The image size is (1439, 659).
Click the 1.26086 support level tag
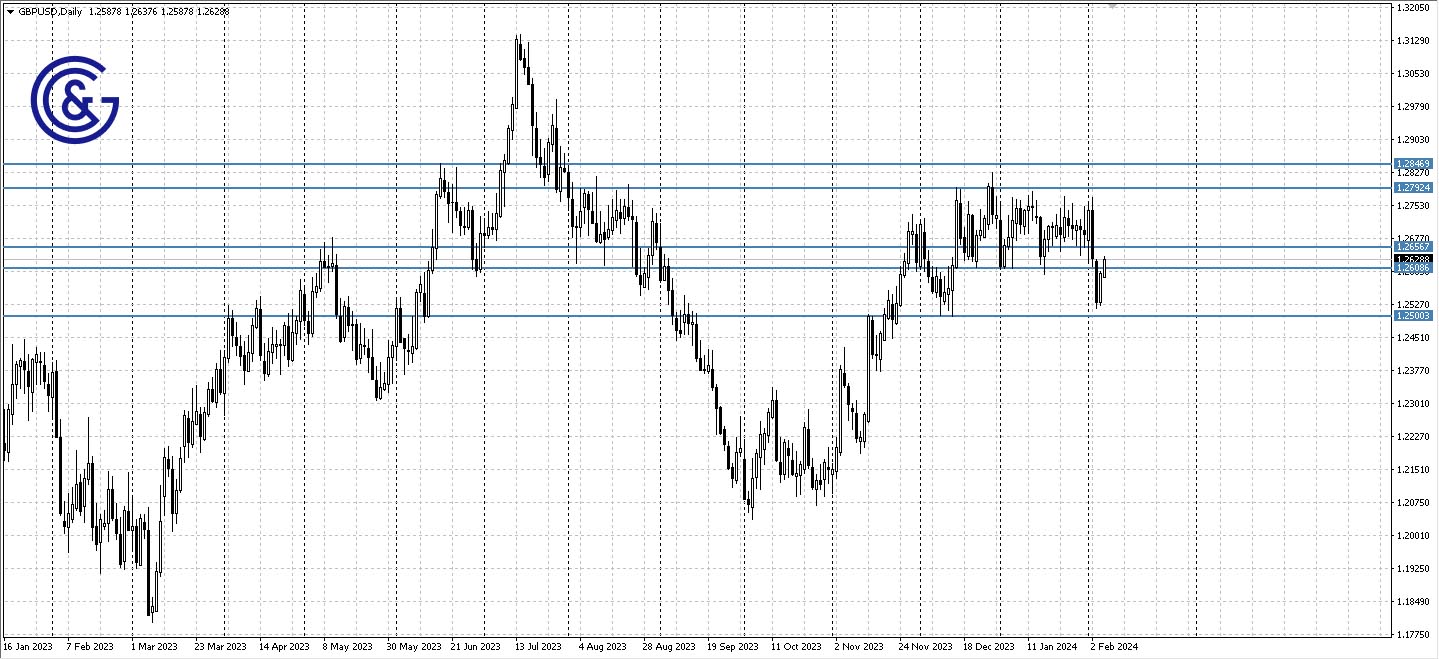pos(1413,268)
